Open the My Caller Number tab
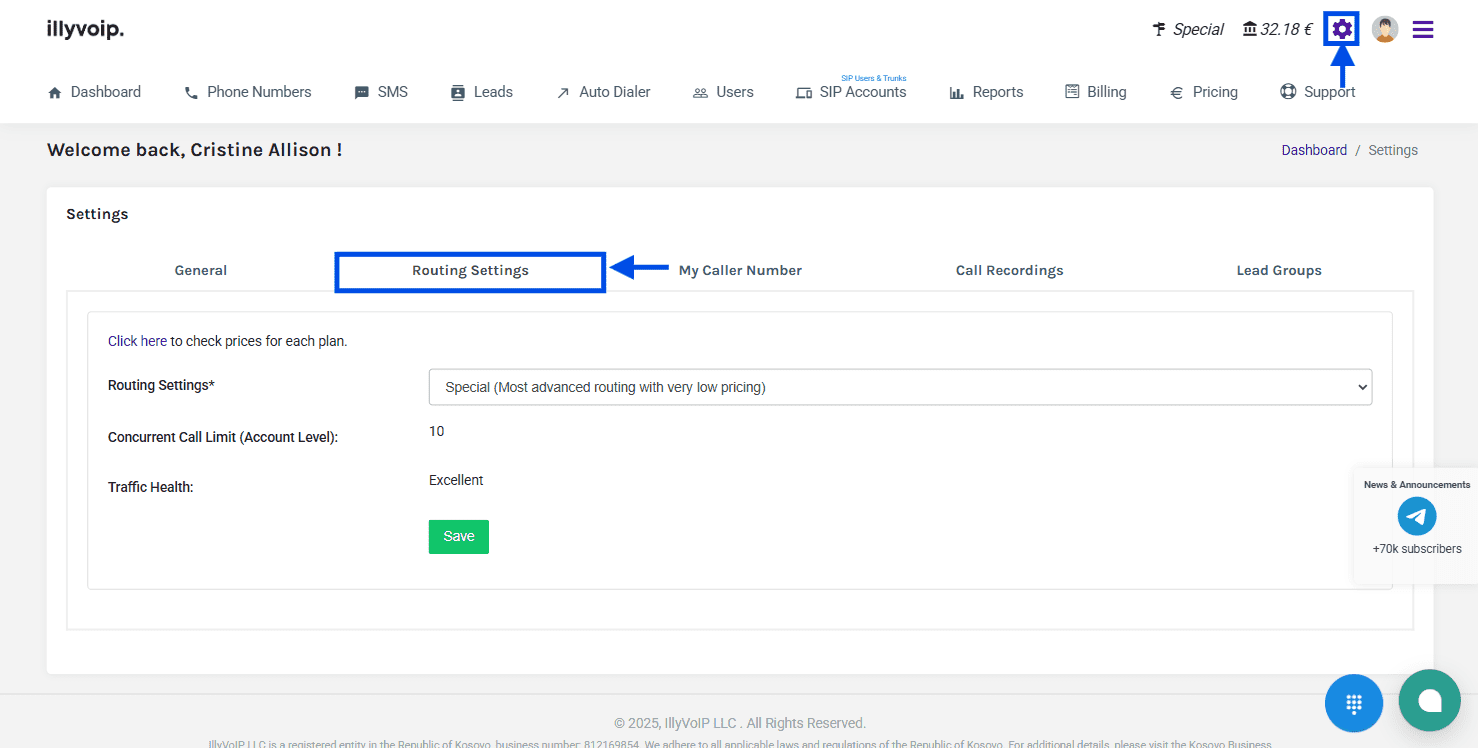This screenshot has width=1478, height=748. [x=740, y=270]
